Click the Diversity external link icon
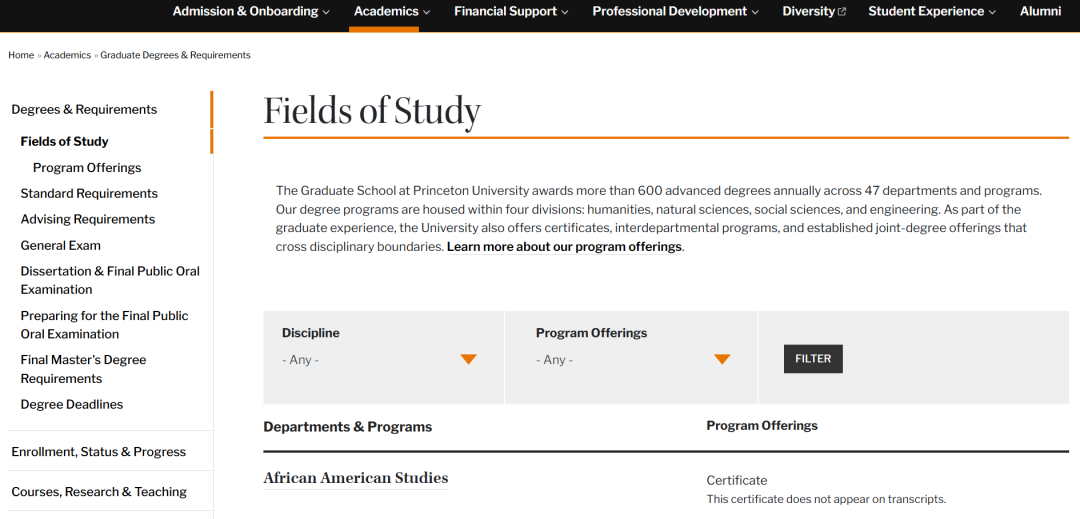The width and height of the screenshot is (1080, 519). point(841,12)
